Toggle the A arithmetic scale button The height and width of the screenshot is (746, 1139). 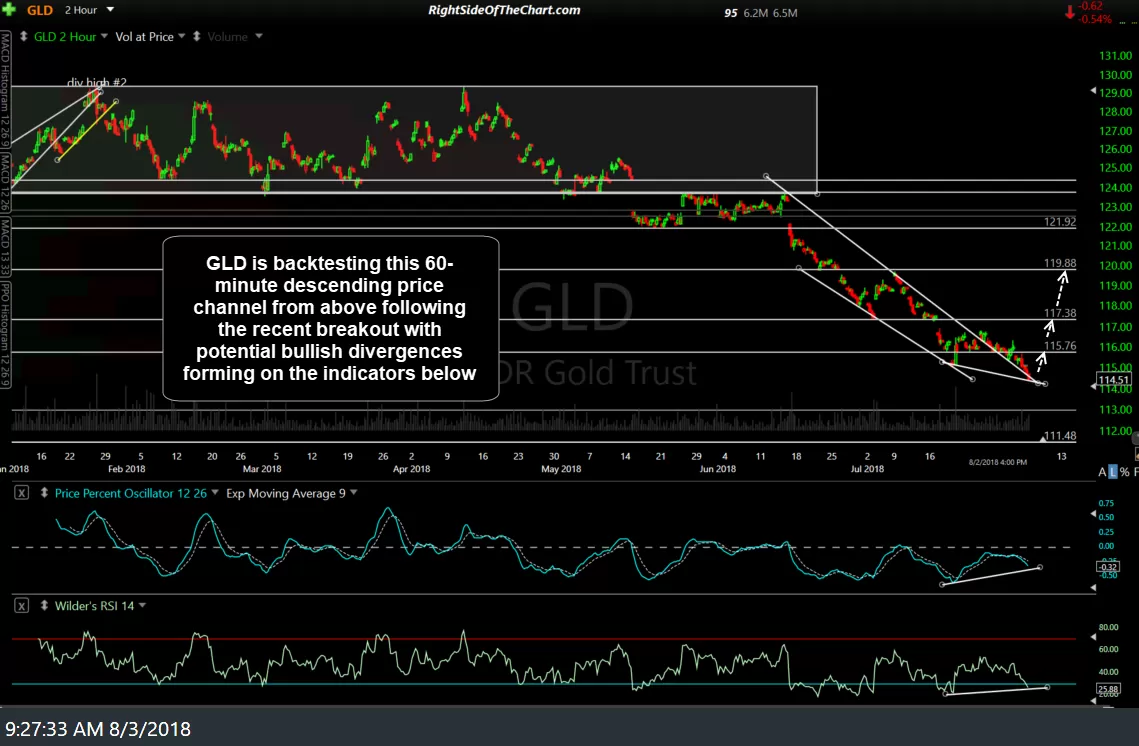(1103, 472)
